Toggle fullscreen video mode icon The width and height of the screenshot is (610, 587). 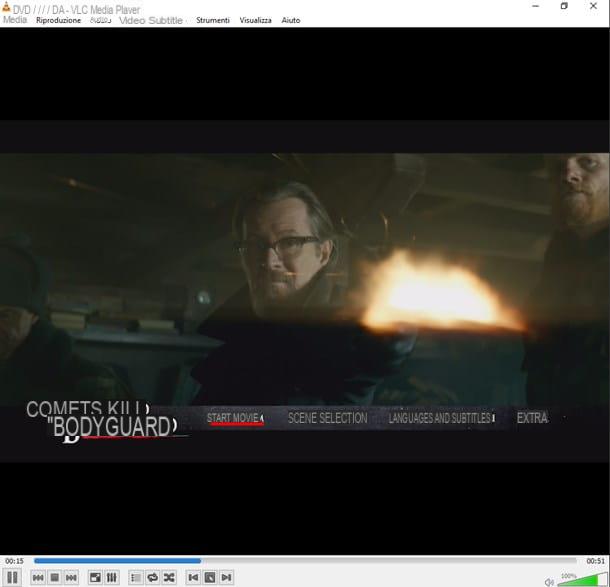coord(95,578)
